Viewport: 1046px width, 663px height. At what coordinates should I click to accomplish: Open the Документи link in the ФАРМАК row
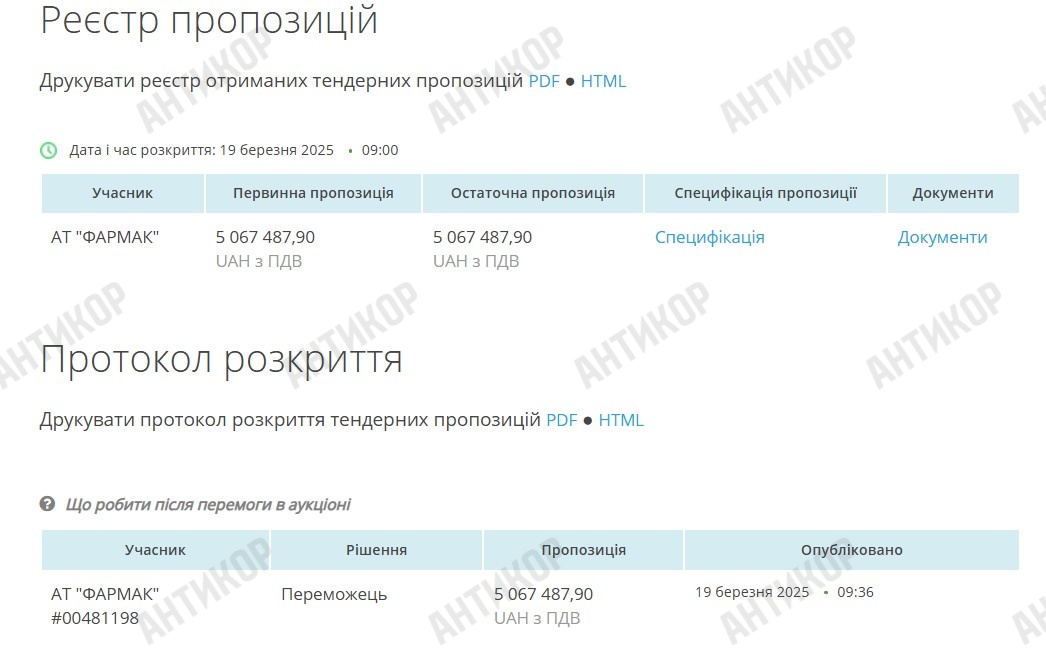pyautogui.click(x=942, y=237)
